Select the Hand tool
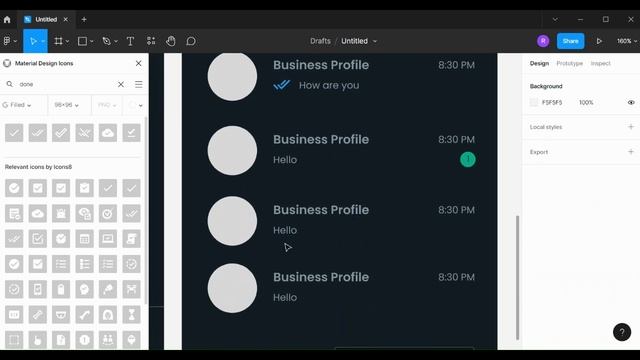Screen dimensions: 640x360 tap(171, 41)
